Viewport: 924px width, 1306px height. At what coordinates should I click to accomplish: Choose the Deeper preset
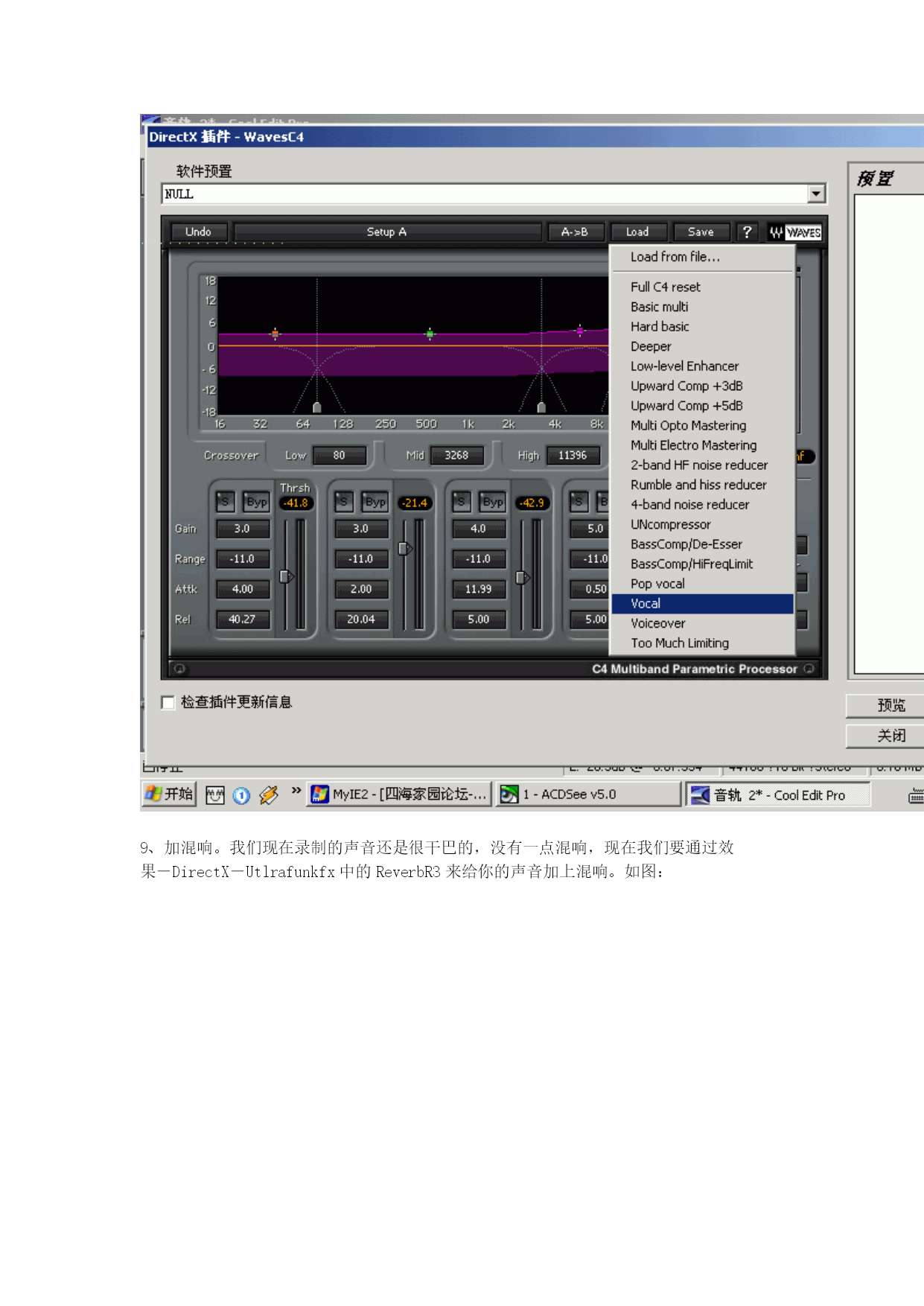coord(702,346)
